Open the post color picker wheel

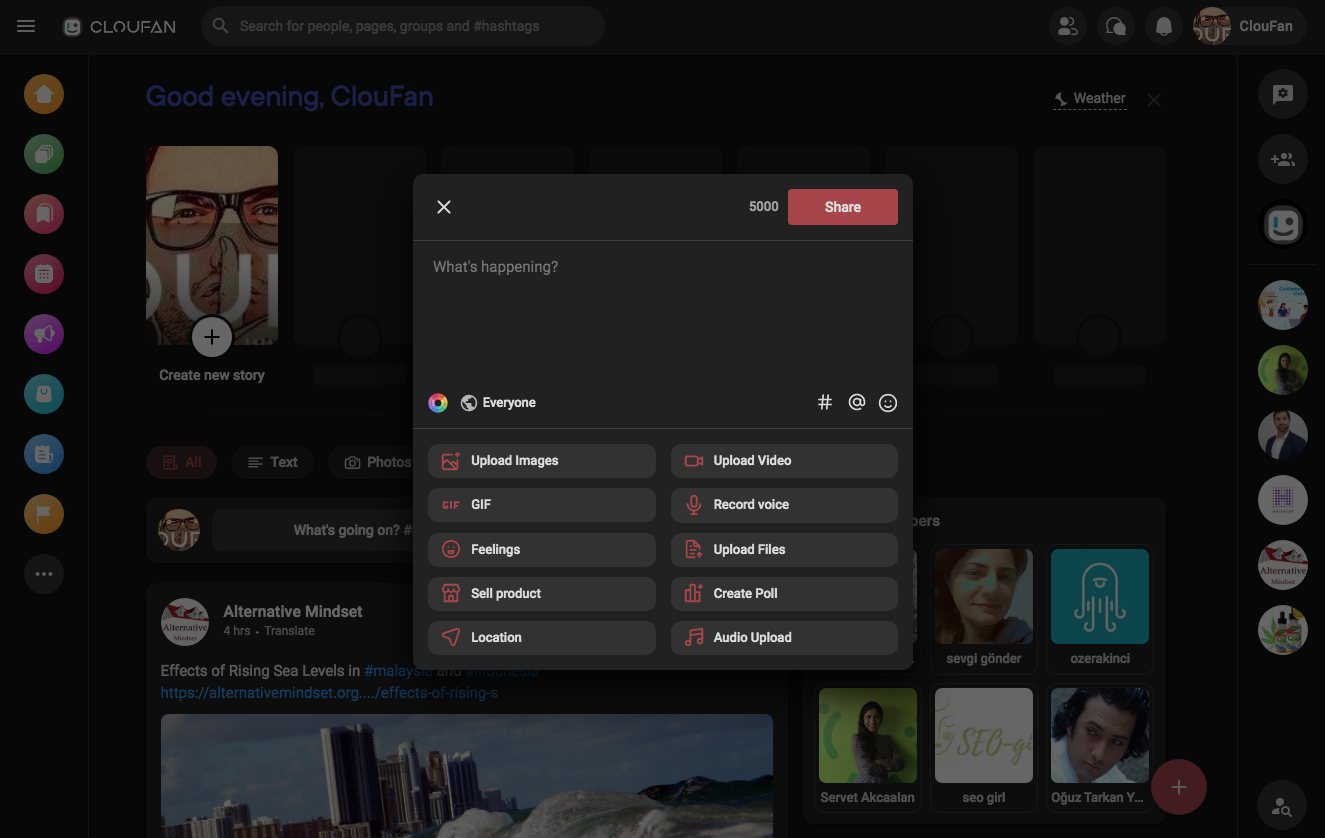(438, 403)
